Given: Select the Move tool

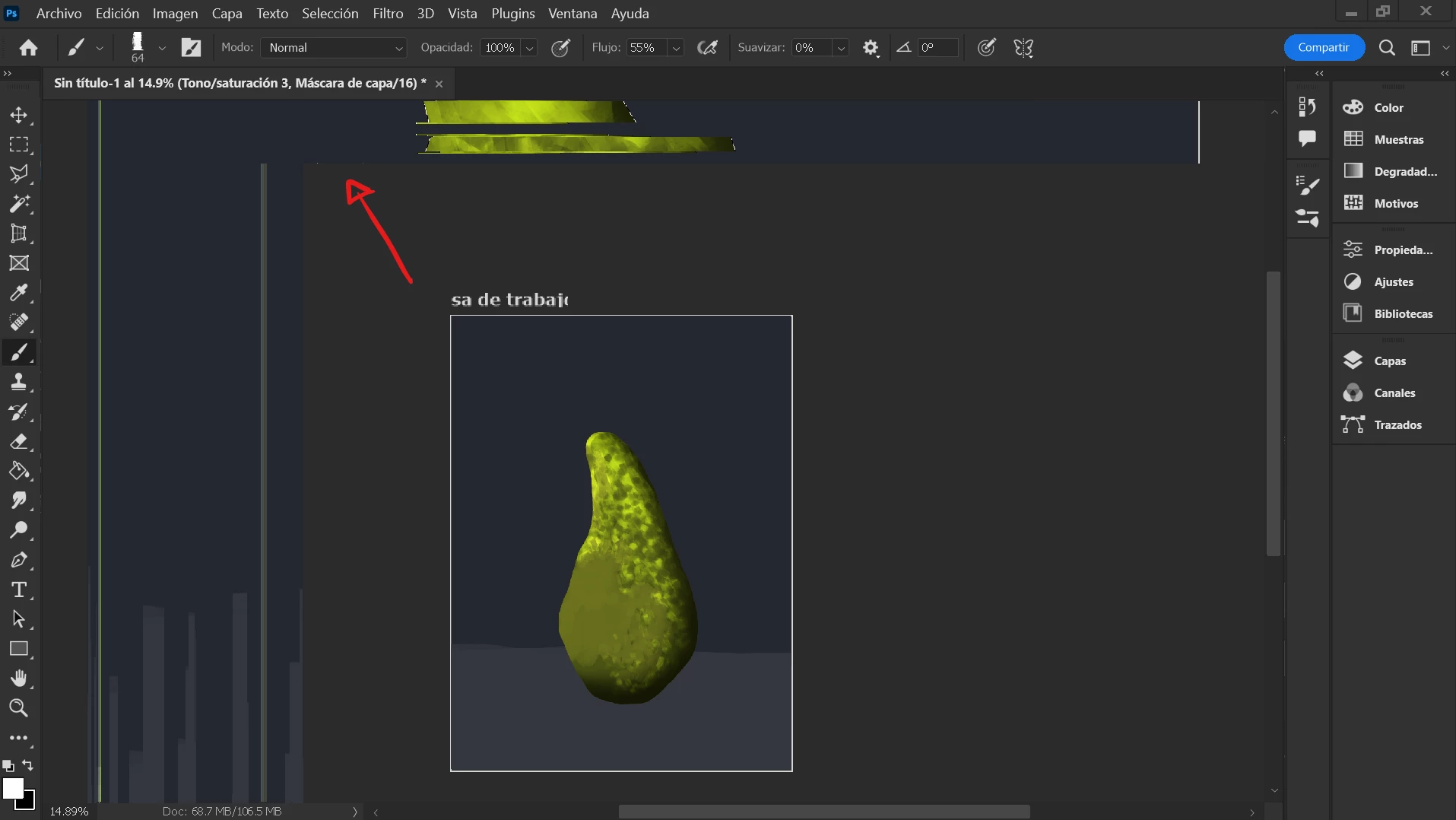Looking at the screenshot, I should tap(19, 115).
